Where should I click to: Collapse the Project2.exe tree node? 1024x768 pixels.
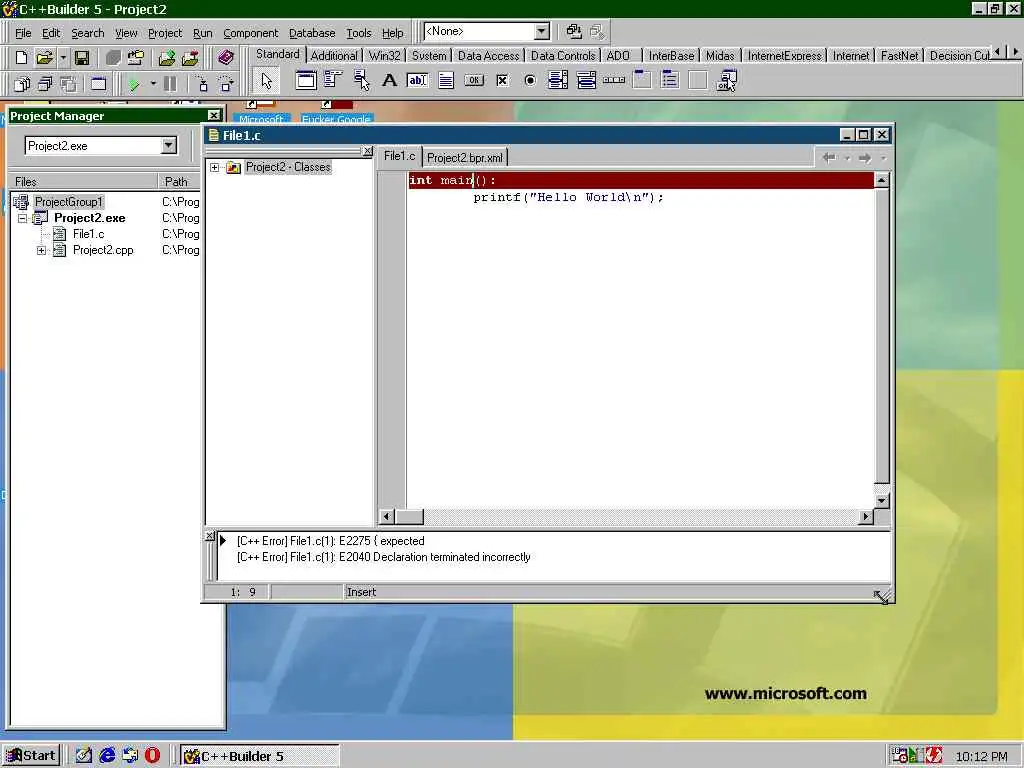coord(22,218)
